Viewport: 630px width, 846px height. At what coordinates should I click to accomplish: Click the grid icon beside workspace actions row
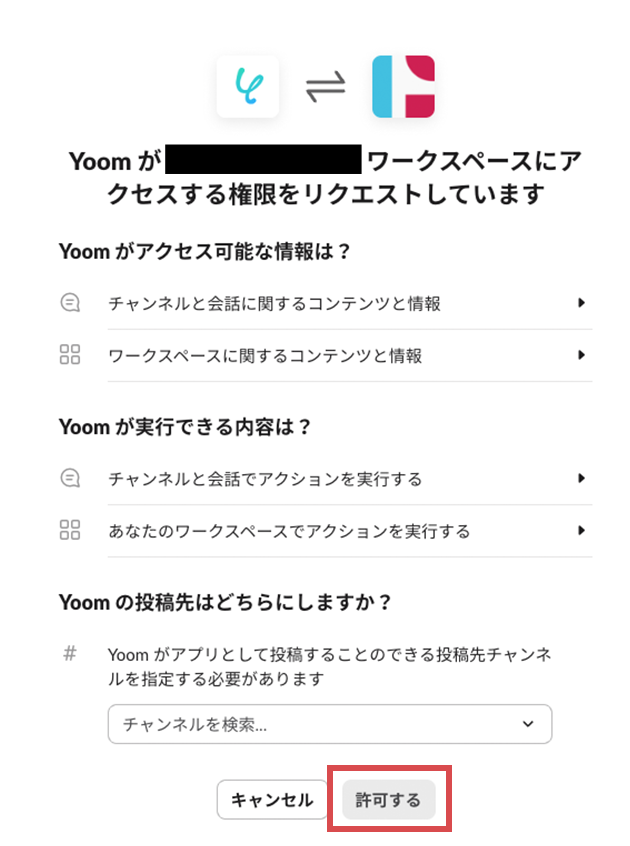click(x=69, y=530)
